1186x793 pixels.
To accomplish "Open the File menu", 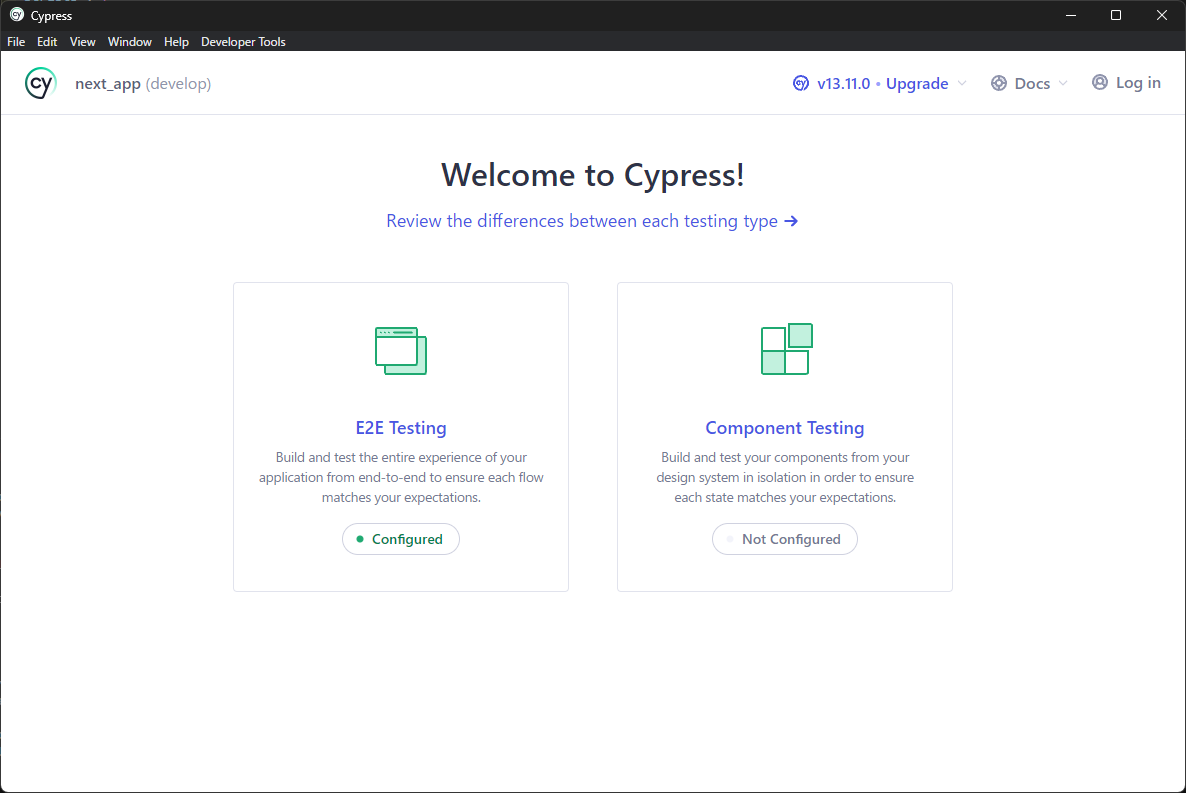I will pos(16,42).
